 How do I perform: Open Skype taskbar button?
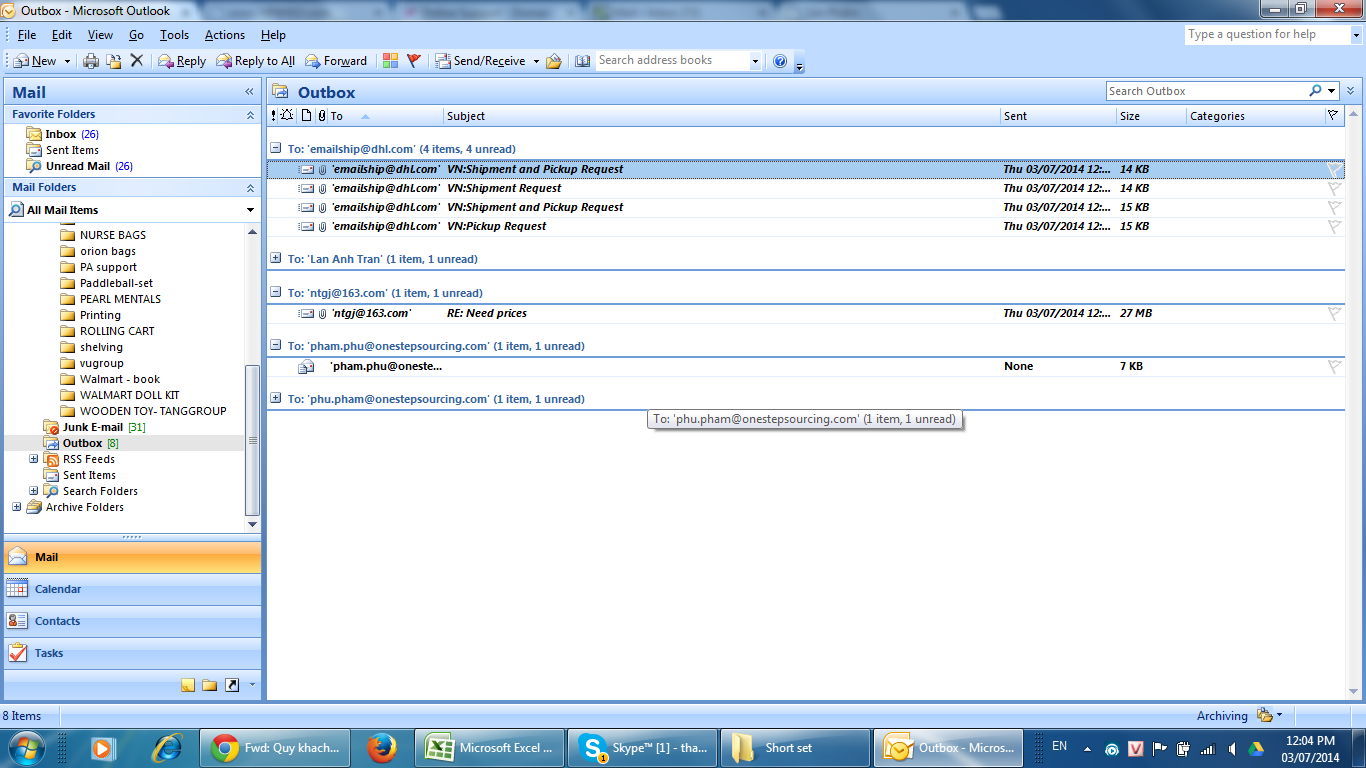pyautogui.click(x=642, y=747)
